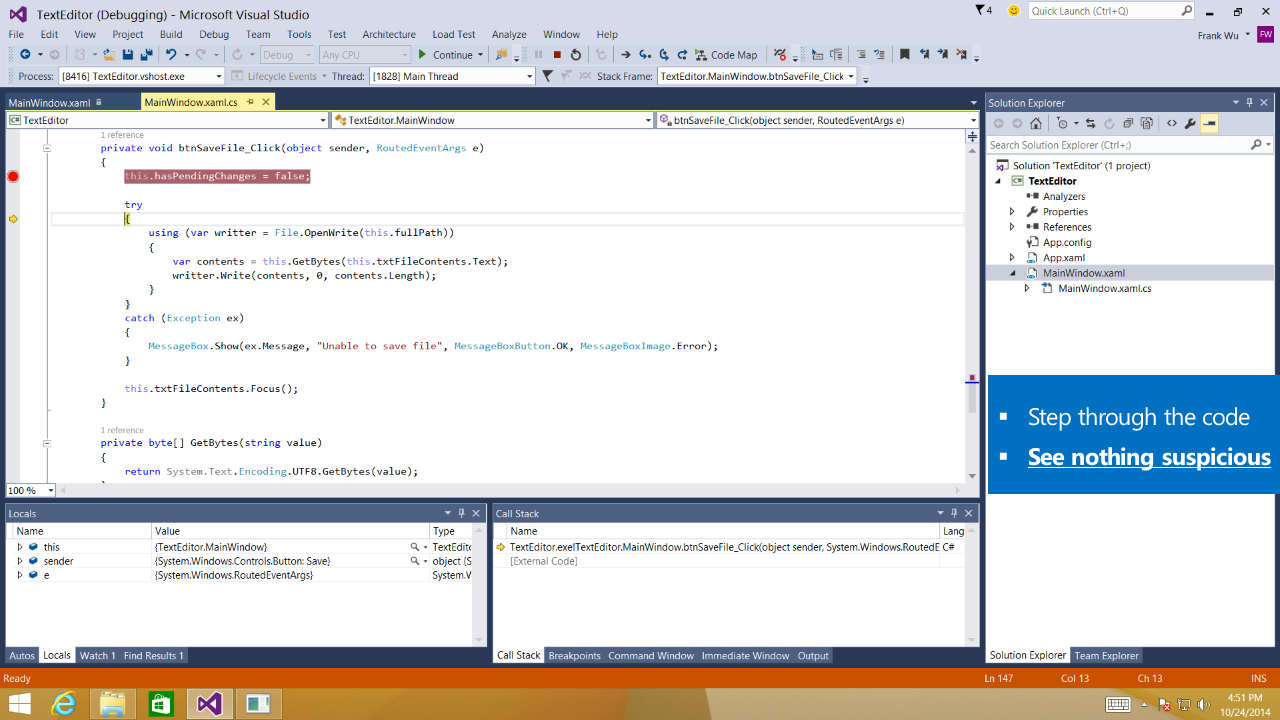Toggle Preview Selected Items in Solution Explorer
The height and width of the screenshot is (720, 1280).
(1209, 124)
